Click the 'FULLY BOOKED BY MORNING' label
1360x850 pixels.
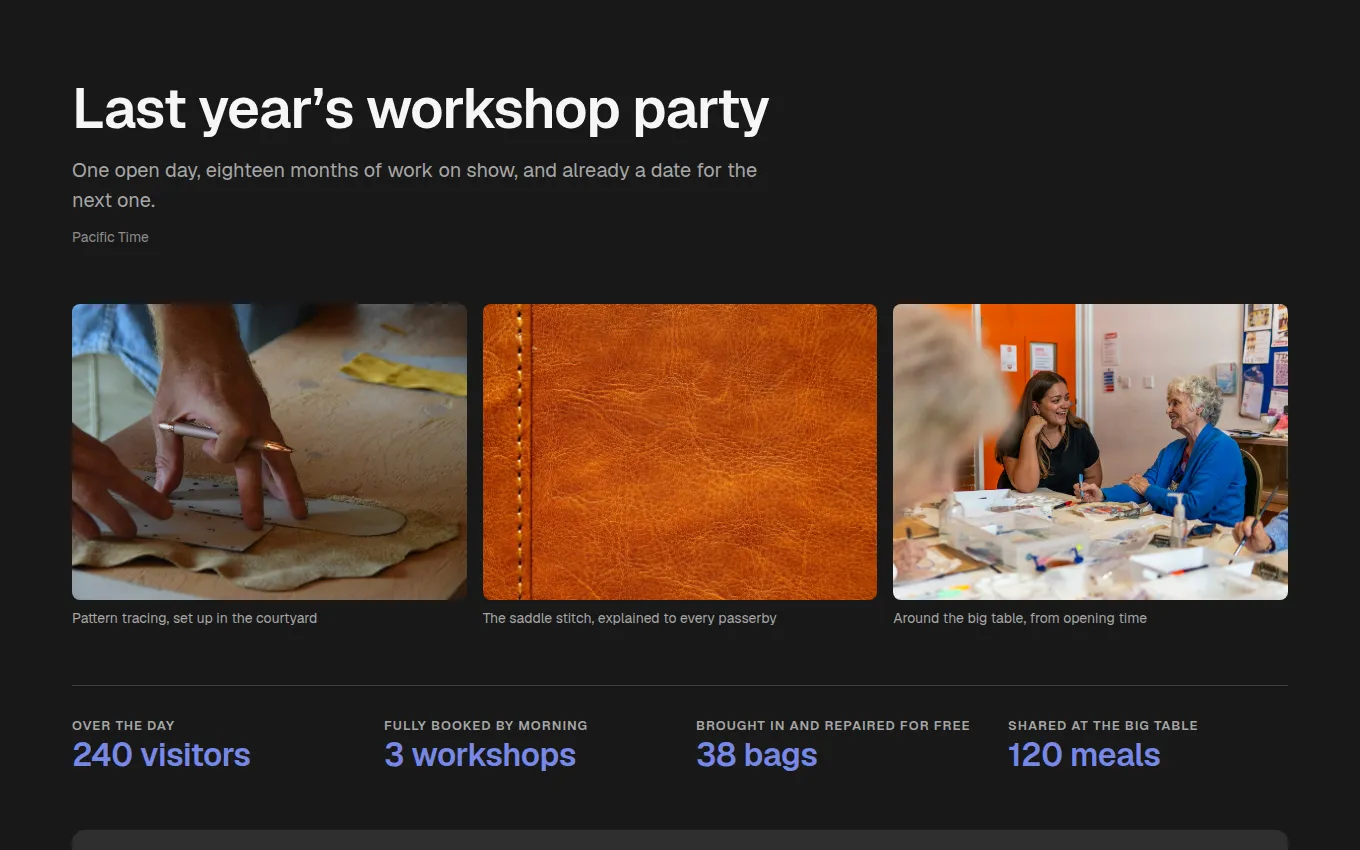click(x=486, y=725)
